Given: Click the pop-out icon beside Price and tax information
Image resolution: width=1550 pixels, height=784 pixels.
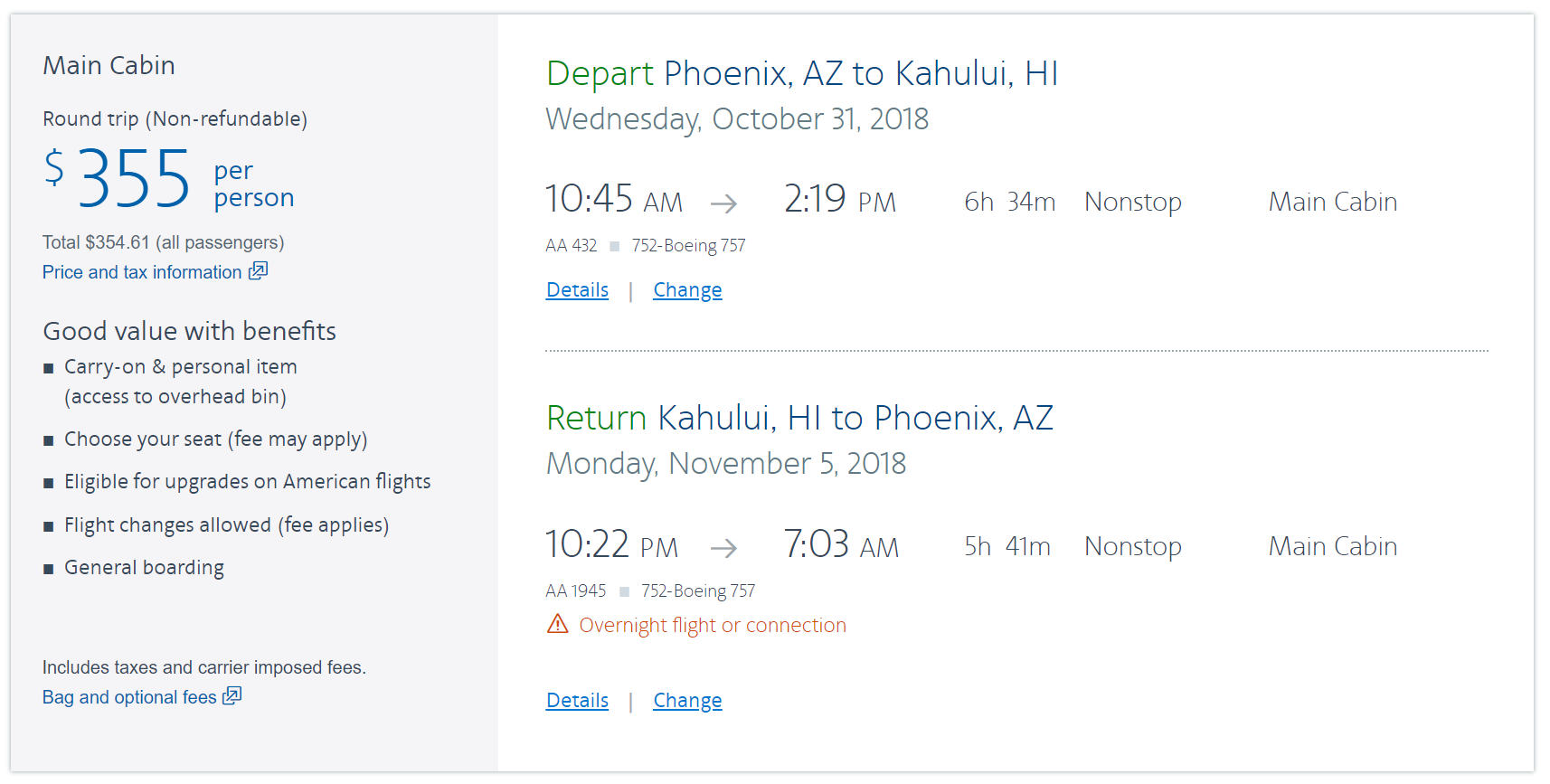Looking at the screenshot, I should 259,270.
